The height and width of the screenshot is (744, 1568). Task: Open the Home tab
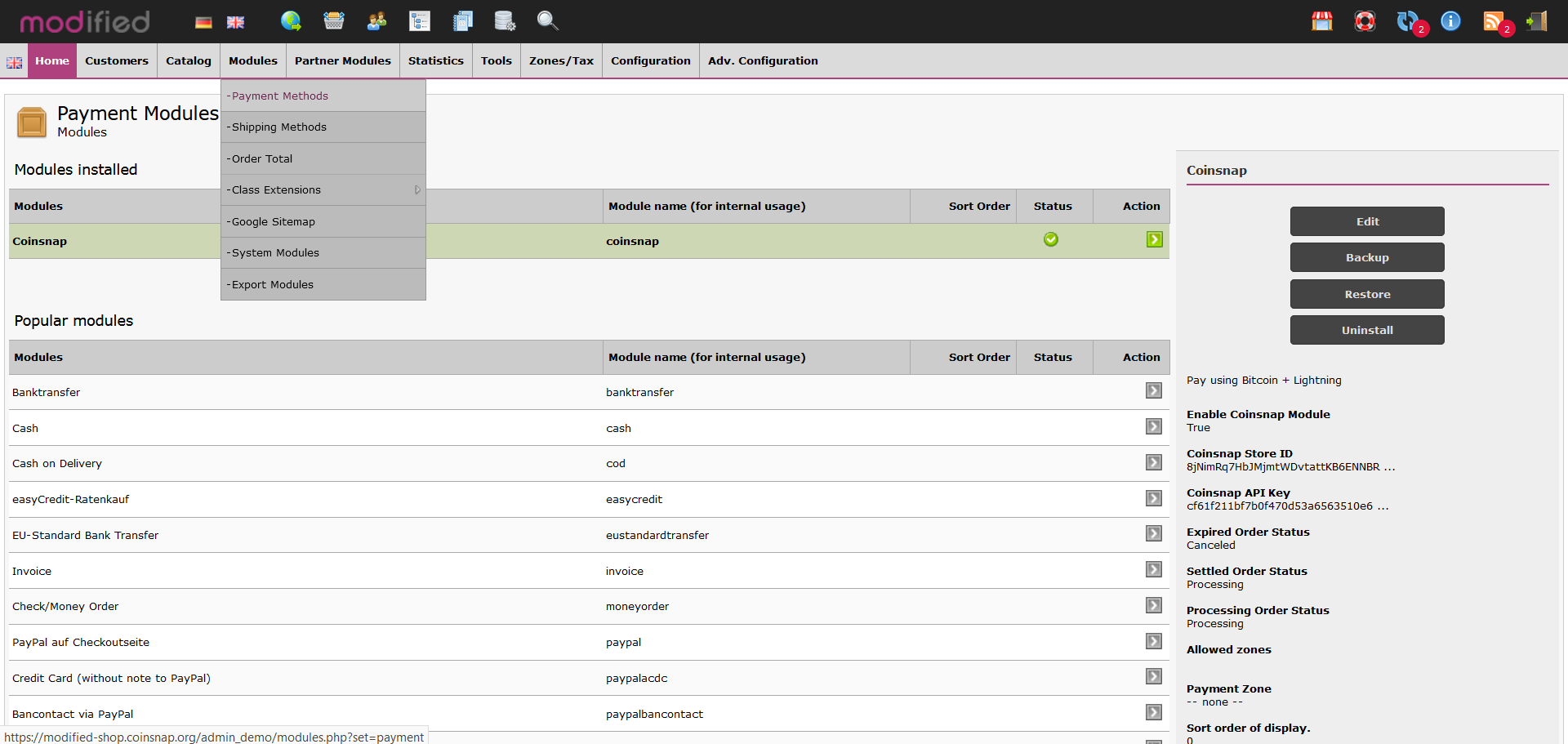coord(52,60)
